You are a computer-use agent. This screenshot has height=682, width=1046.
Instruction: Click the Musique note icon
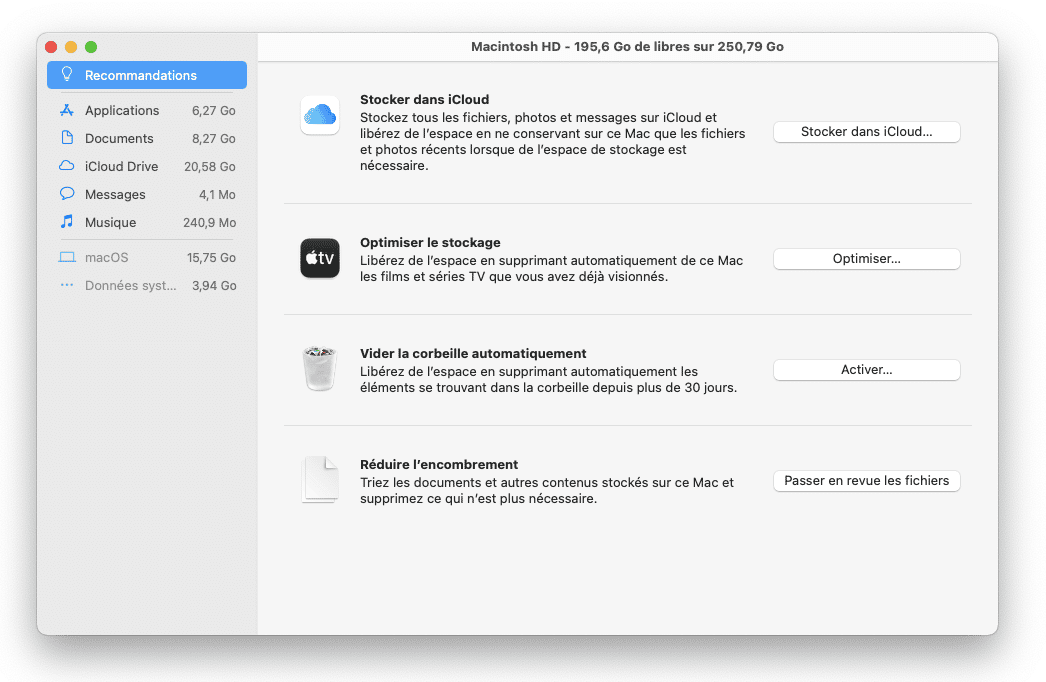[67, 223]
